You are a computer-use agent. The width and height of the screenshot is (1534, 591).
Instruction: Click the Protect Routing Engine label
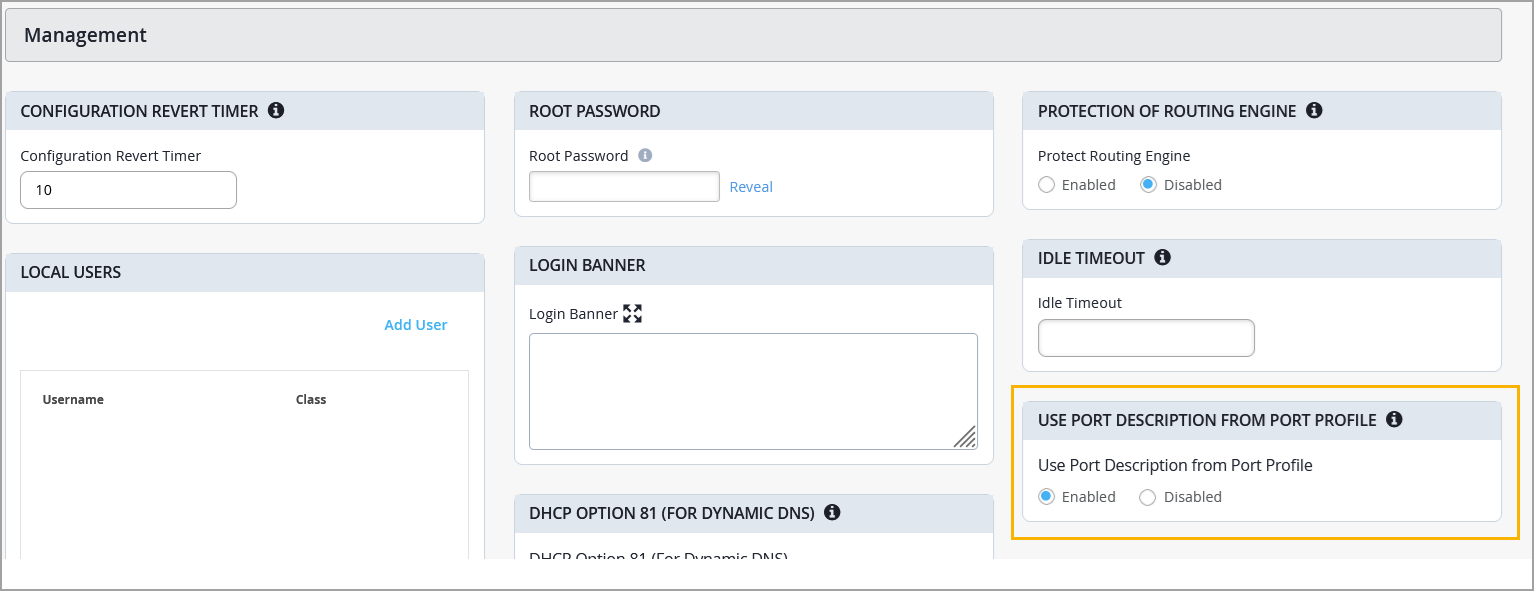[1114, 156]
